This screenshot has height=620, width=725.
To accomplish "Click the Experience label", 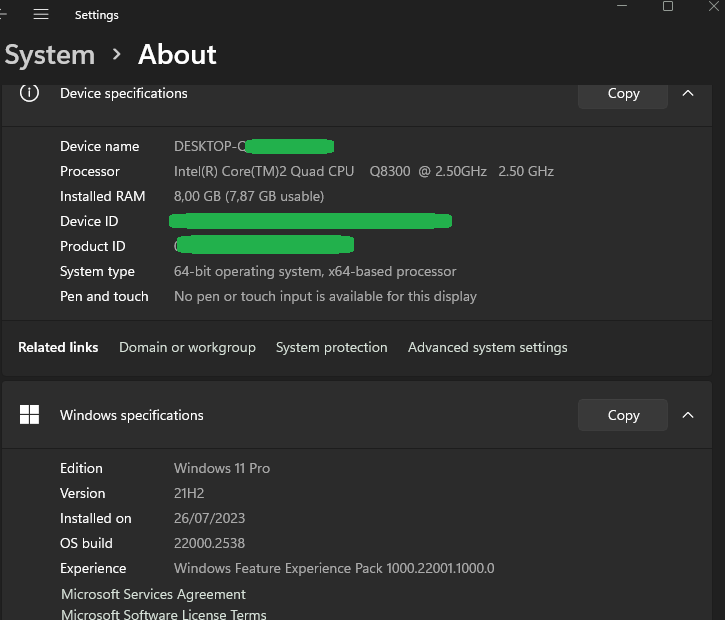I will [93, 568].
